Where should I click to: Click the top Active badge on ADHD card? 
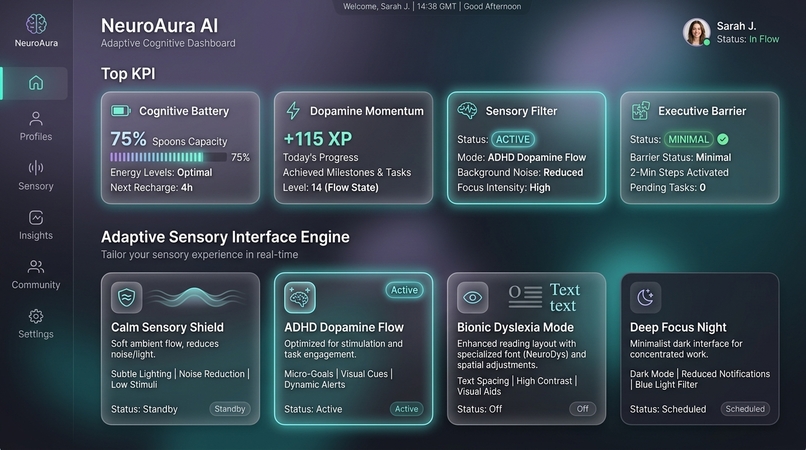[x=404, y=290]
